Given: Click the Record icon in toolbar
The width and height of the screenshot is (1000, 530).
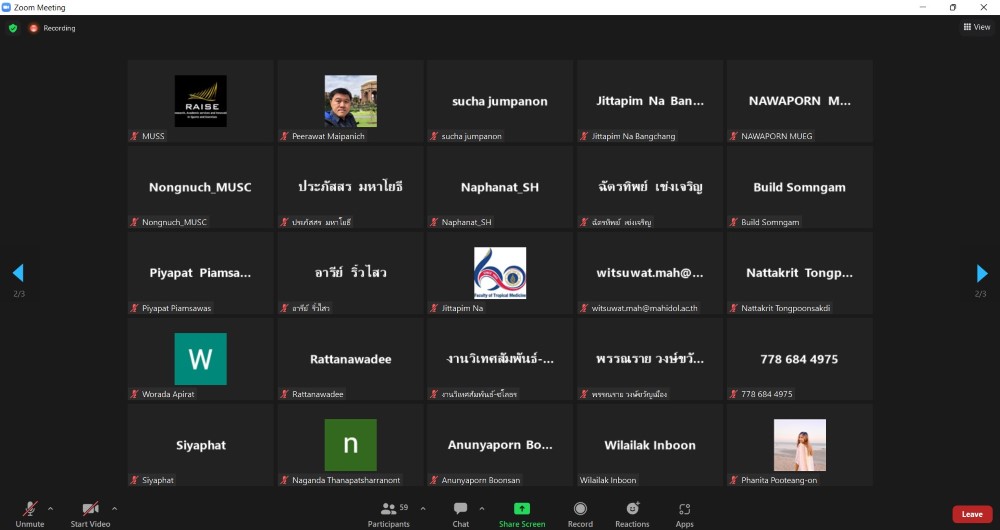Looking at the screenshot, I should 580,513.
